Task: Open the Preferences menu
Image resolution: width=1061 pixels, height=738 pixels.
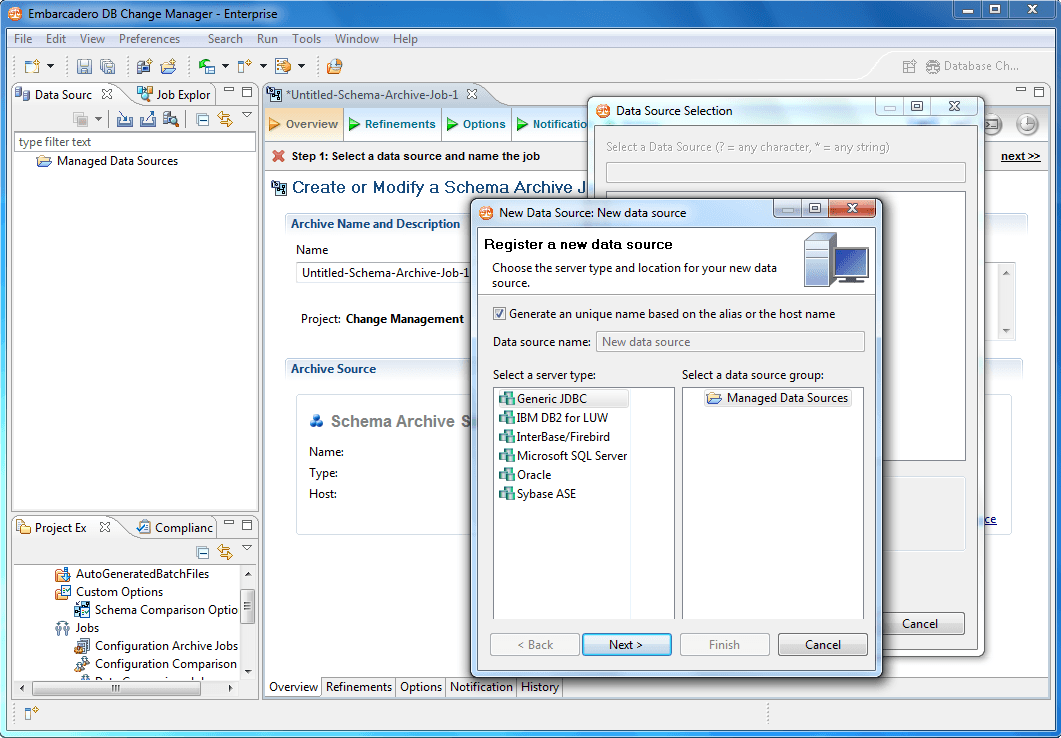Action: coord(150,39)
